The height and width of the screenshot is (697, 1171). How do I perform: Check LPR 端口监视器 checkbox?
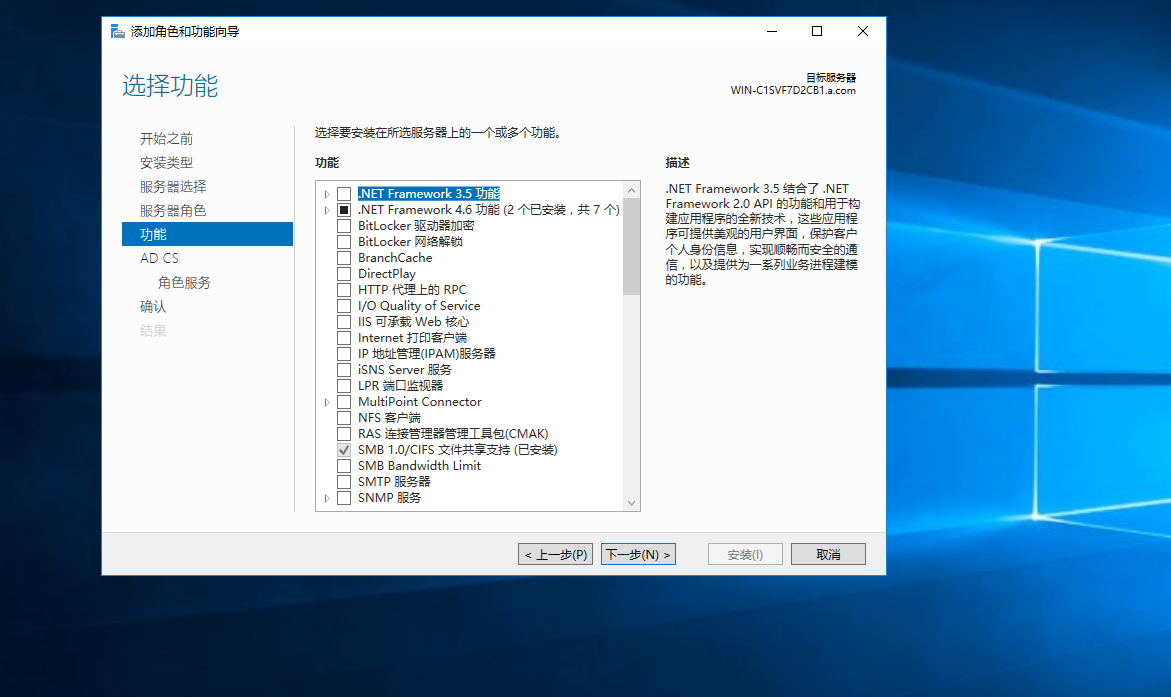[344, 386]
